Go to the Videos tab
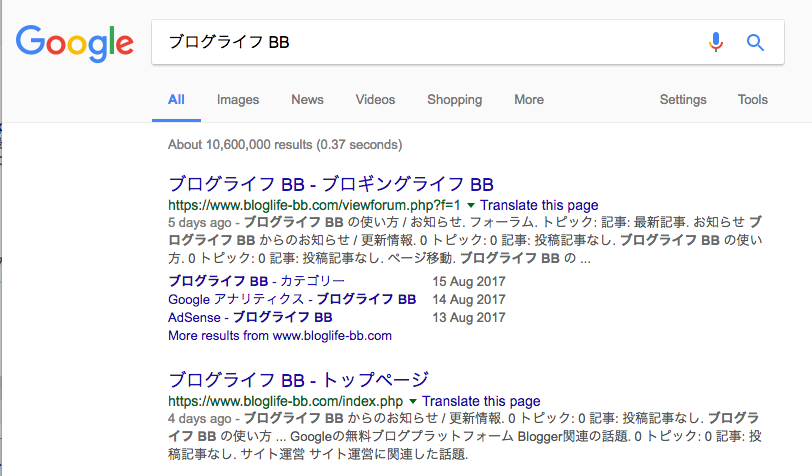812x476 pixels. (375, 100)
